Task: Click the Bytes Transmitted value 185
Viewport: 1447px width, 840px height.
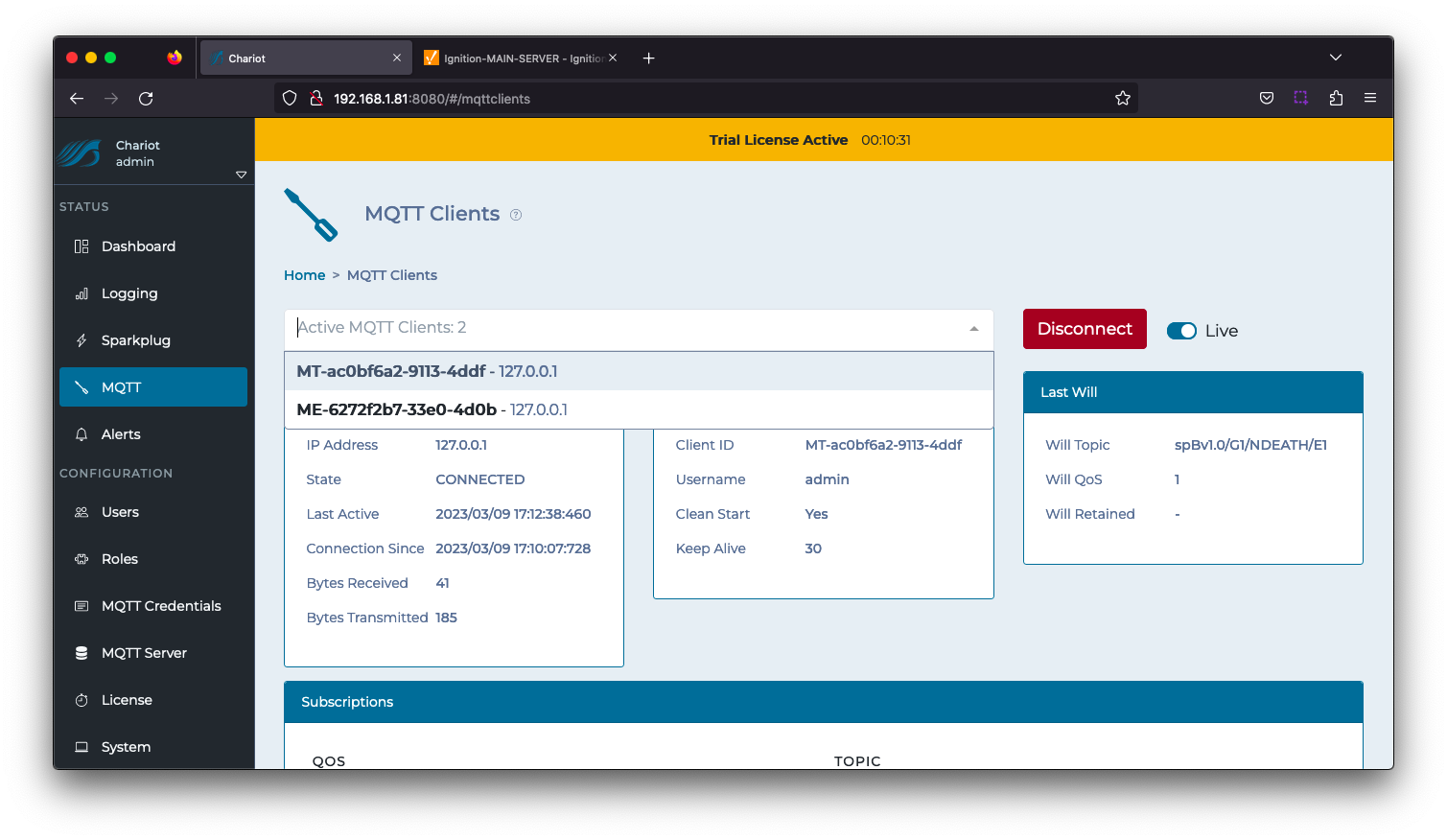Action: 446,618
